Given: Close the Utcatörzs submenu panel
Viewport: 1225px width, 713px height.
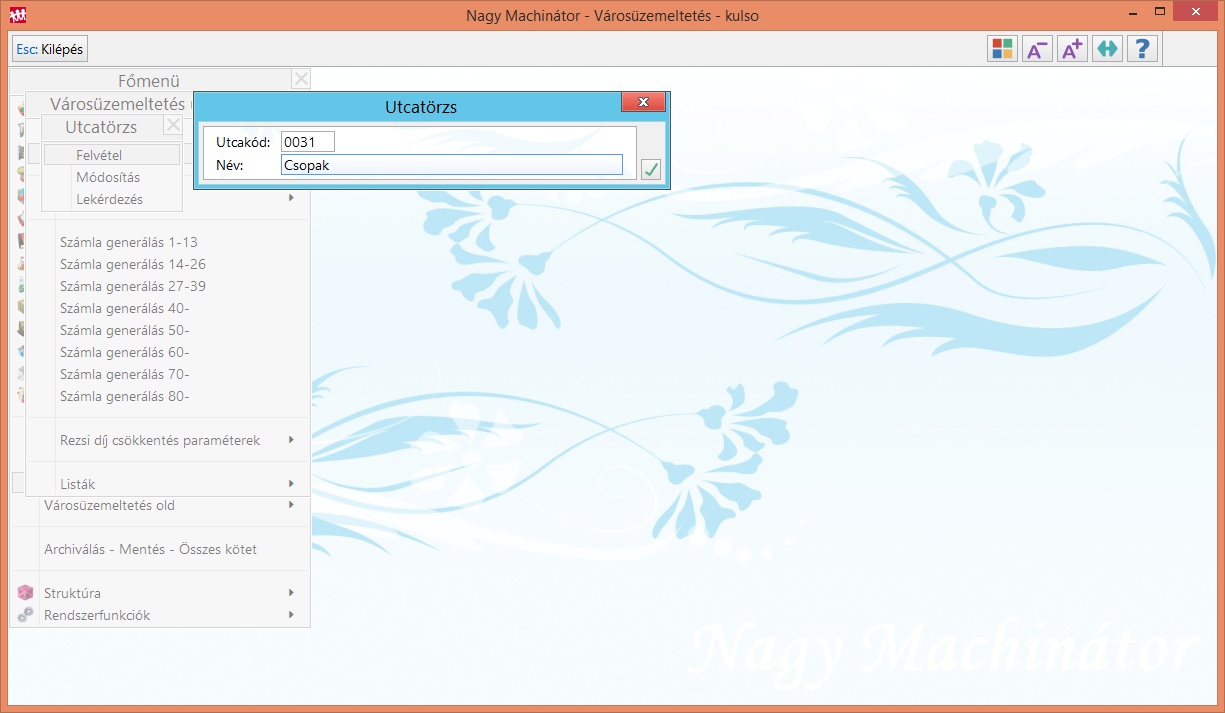Looking at the screenshot, I should coord(173,125).
